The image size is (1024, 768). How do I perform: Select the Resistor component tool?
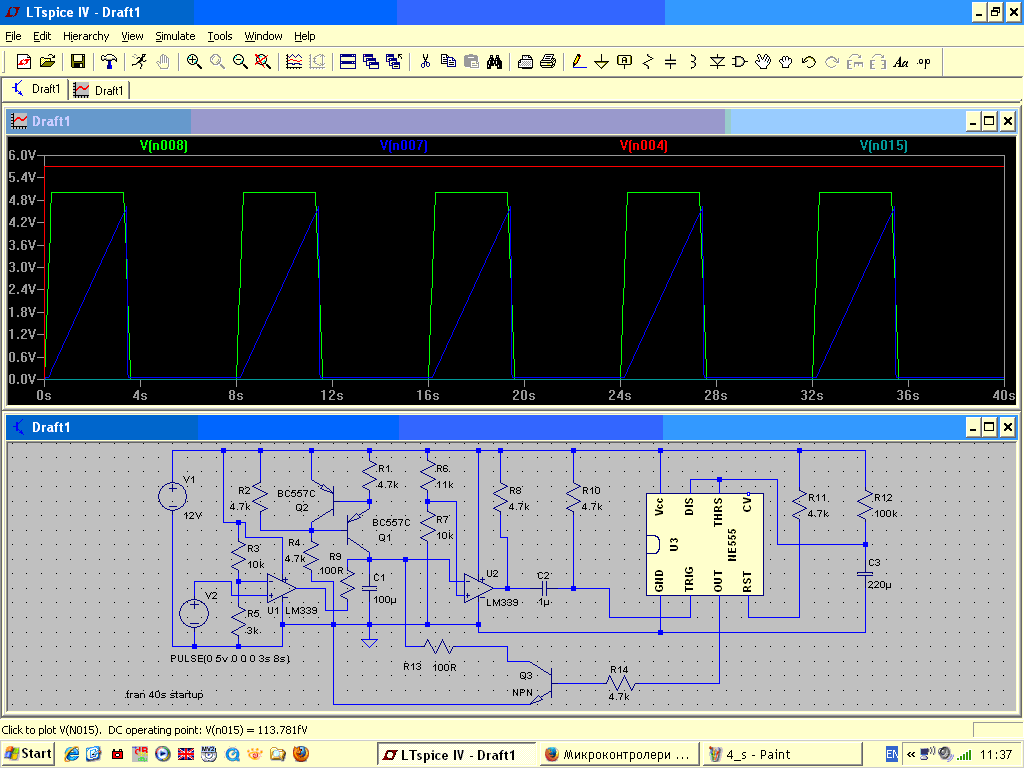[648, 61]
